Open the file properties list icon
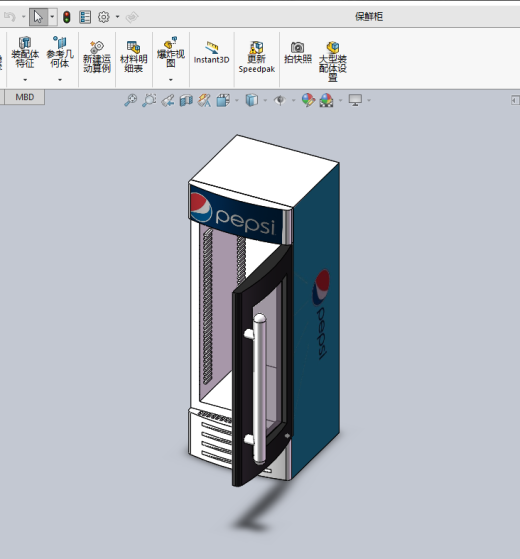 [x=85, y=17]
